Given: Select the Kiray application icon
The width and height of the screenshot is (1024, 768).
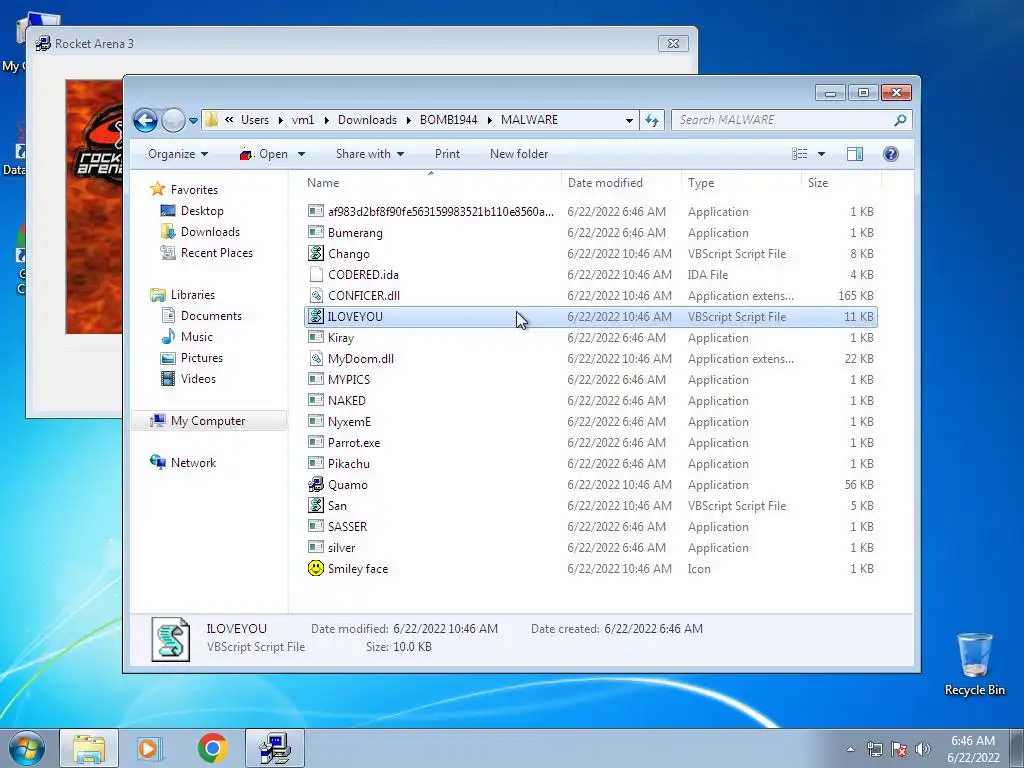Looking at the screenshot, I should (x=316, y=337).
